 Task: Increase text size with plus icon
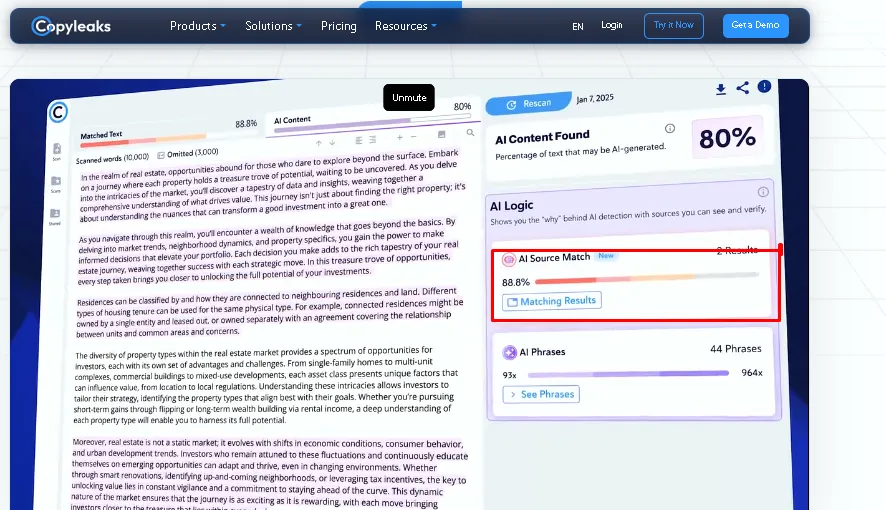399,137
